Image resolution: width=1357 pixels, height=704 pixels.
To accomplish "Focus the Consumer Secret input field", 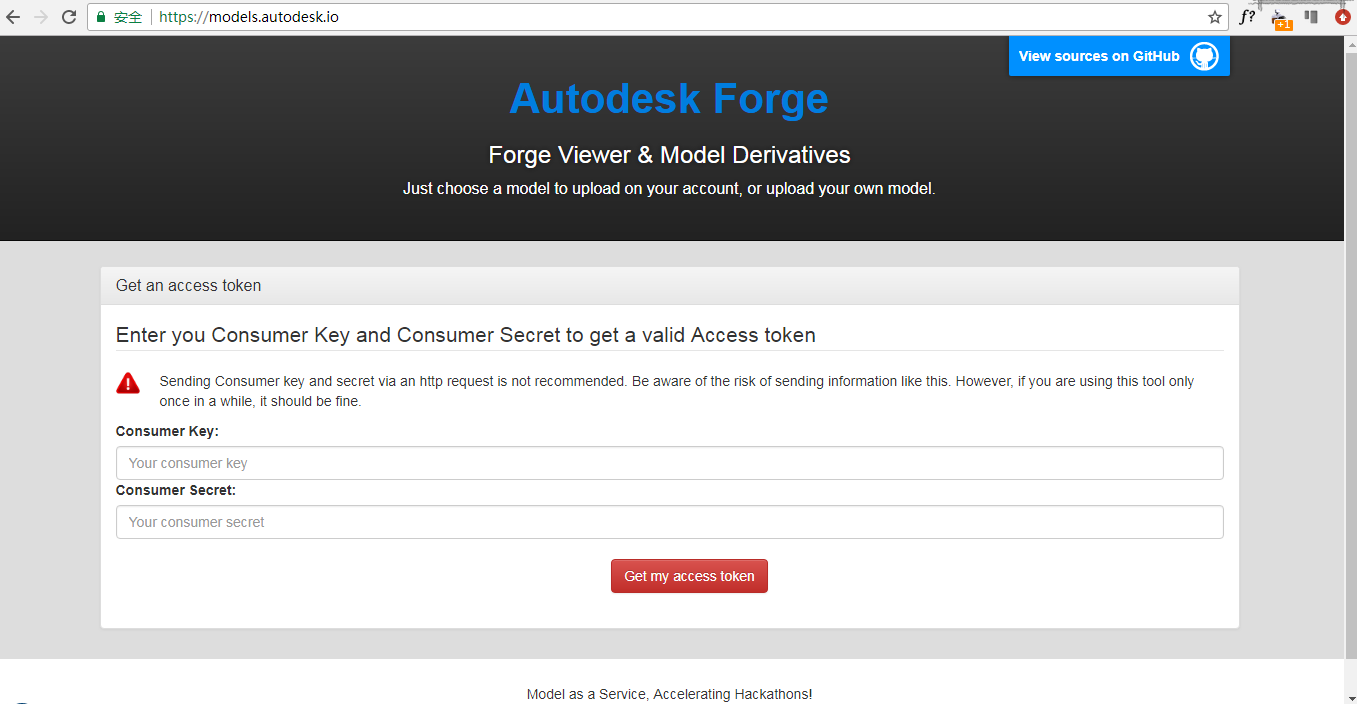I will pyautogui.click(x=669, y=522).
